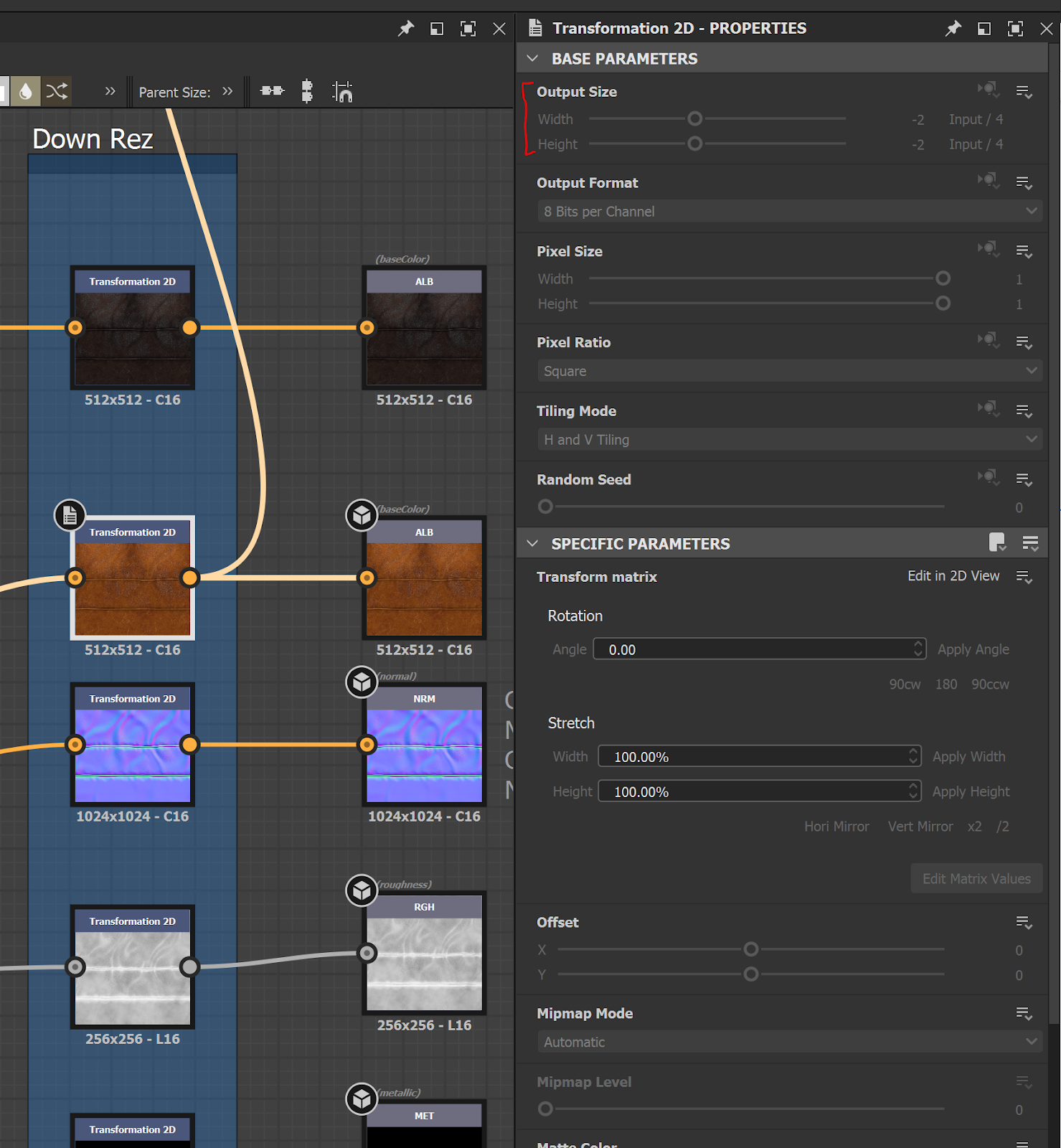Click the vertical align nodes icon
1061x1148 pixels.
coord(307,91)
